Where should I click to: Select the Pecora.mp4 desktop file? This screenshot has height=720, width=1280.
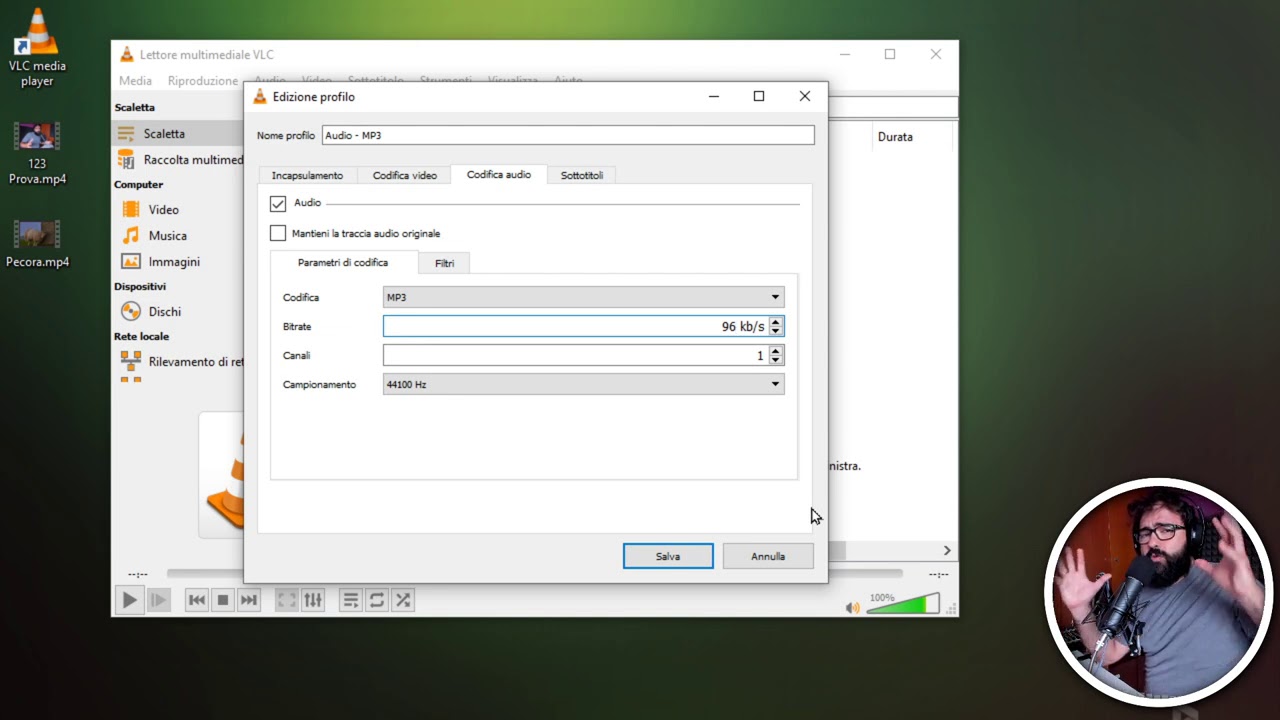coord(37,245)
